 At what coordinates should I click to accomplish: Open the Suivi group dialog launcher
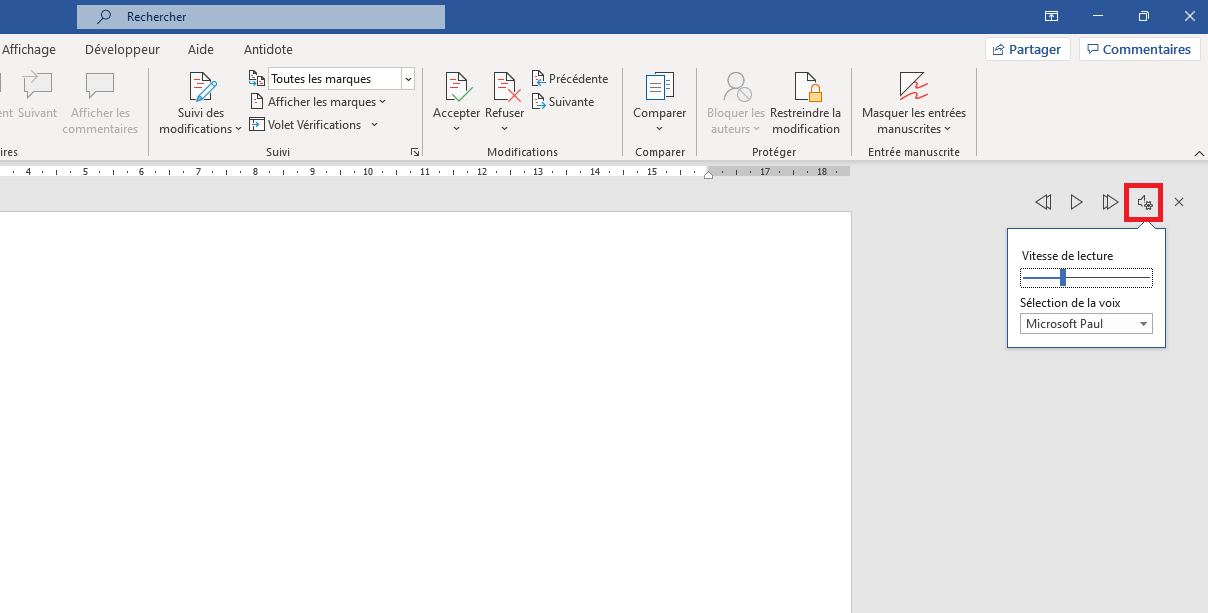point(414,152)
